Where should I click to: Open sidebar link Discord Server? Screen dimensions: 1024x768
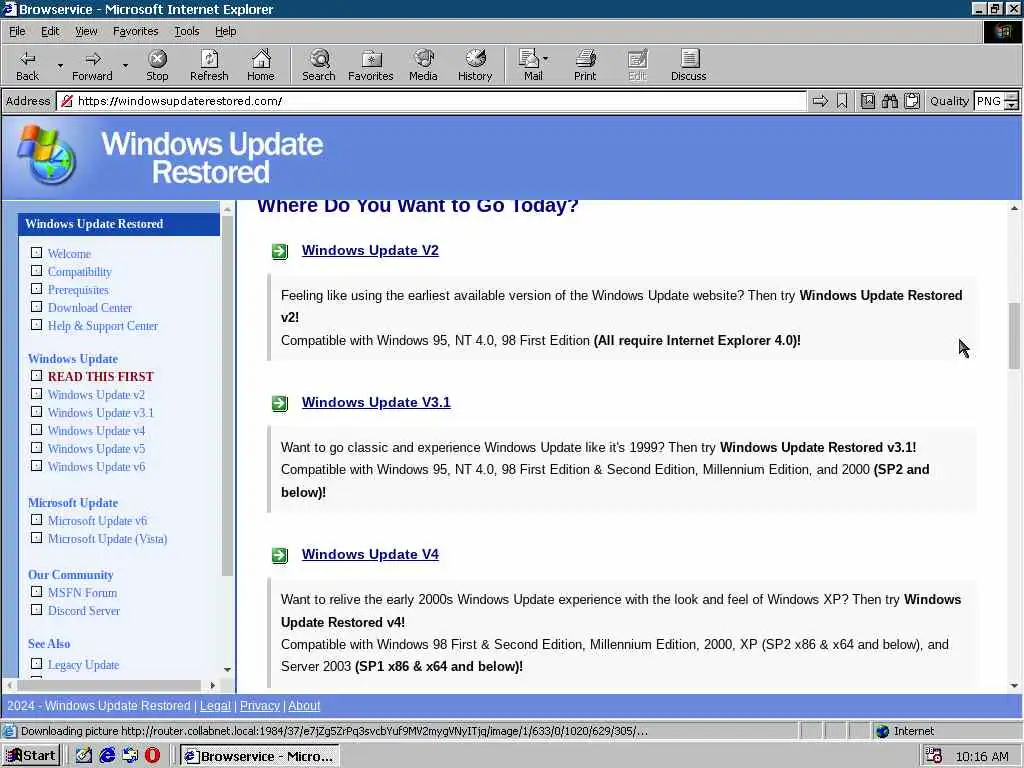[84, 611]
